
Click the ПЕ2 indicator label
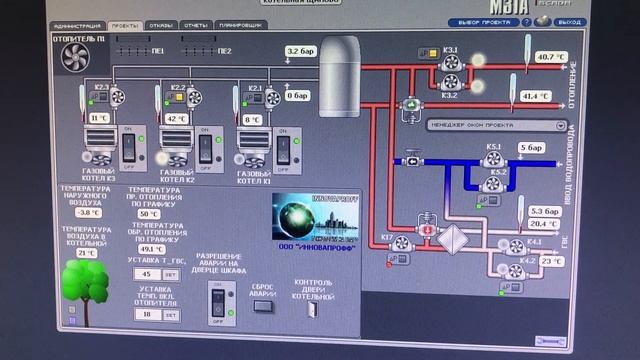tap(225, 51)
